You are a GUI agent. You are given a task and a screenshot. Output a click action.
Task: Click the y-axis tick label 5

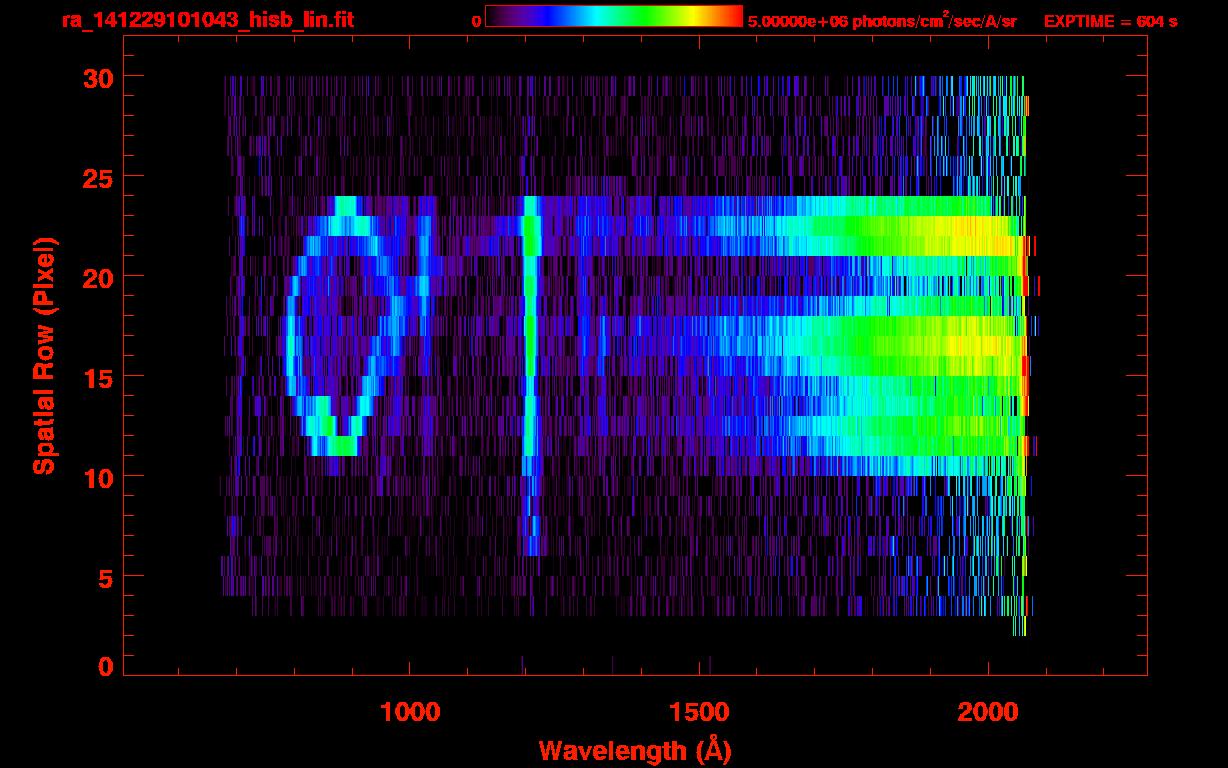point(105,577)
